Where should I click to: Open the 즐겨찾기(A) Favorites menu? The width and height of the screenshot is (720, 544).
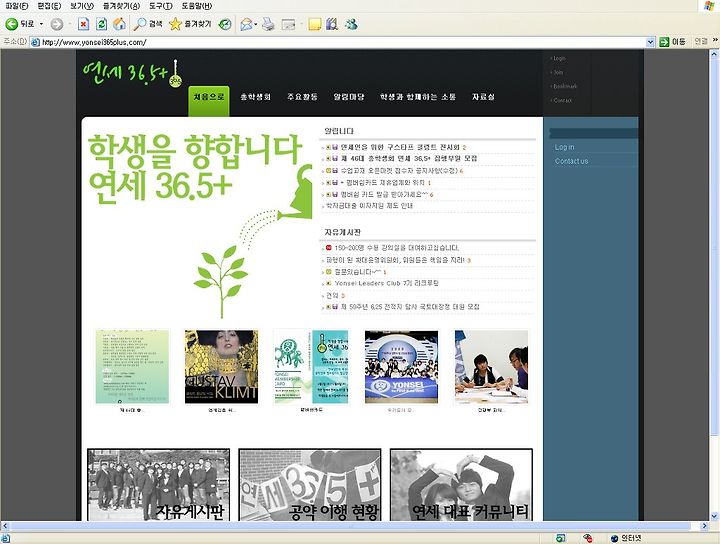pyautogui.click(x=121, y=6)
